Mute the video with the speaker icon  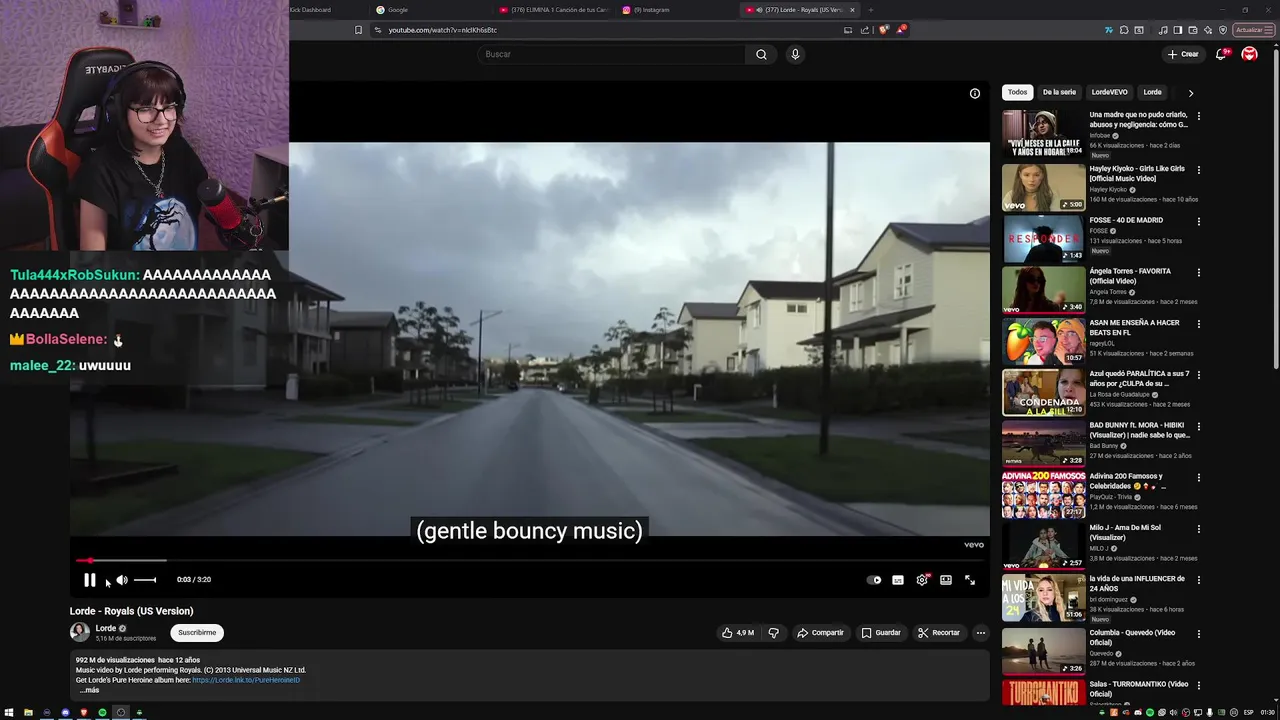point(122,580)
